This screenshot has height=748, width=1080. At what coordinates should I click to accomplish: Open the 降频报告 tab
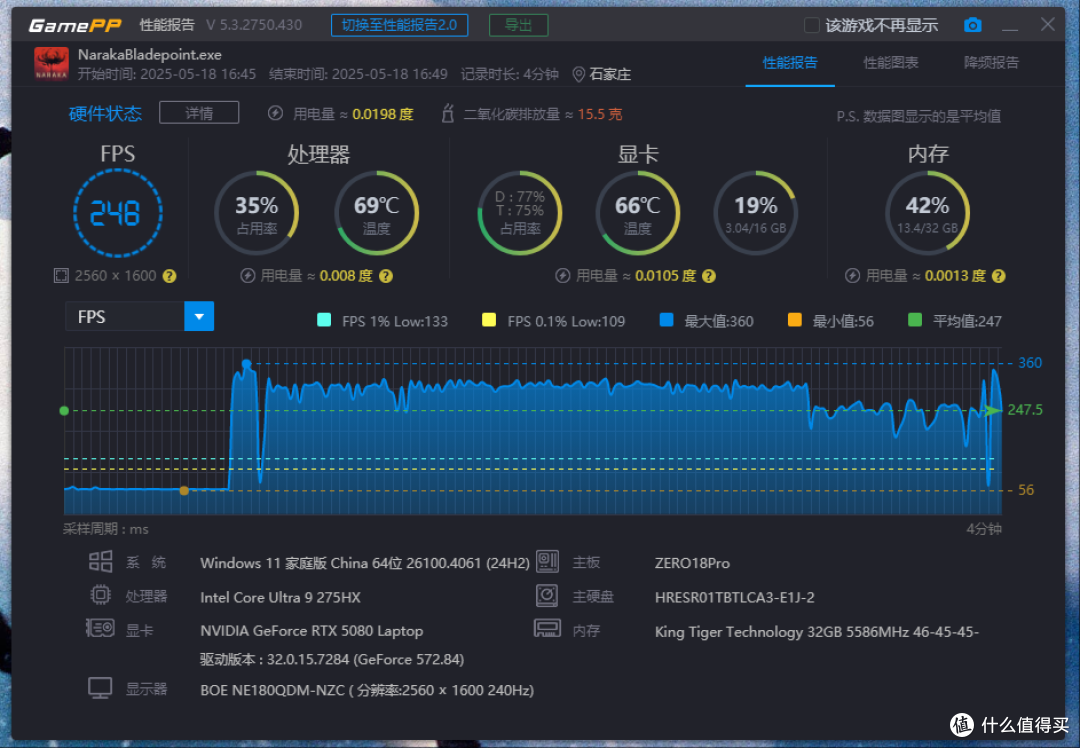click(991, 63)
